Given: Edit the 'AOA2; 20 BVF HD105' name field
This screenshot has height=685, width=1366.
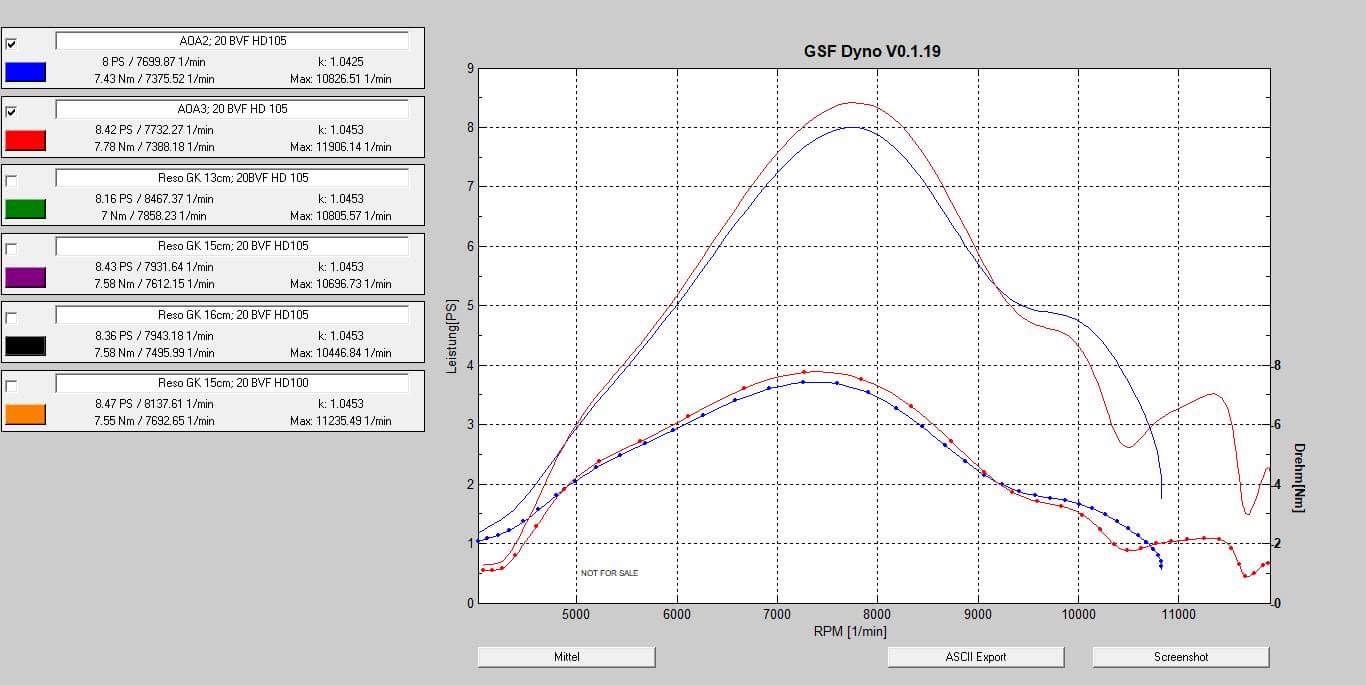Looking at the screenshot, I should coord(232,41).
